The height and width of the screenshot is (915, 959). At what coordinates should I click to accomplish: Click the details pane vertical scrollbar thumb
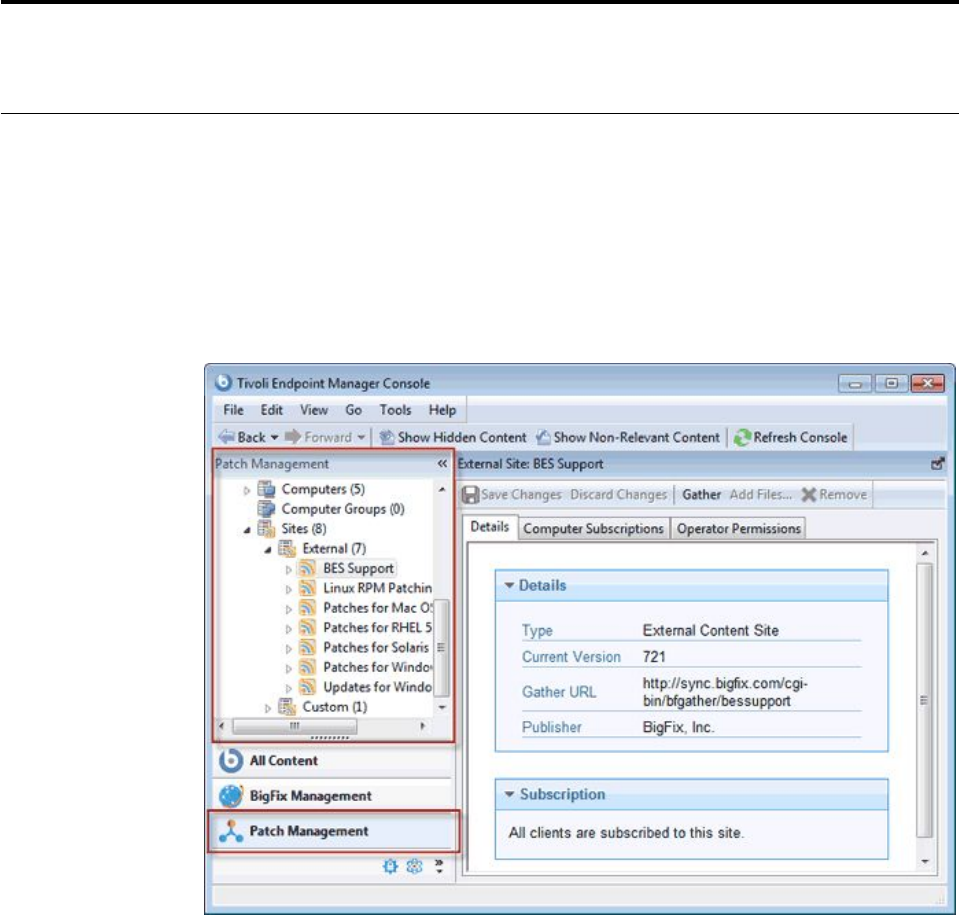[x=924, y=700]
